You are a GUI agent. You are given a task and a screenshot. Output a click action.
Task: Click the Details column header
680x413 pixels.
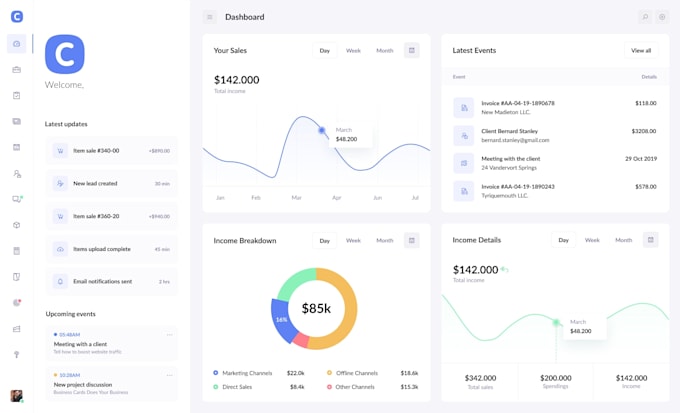[649, 77]
